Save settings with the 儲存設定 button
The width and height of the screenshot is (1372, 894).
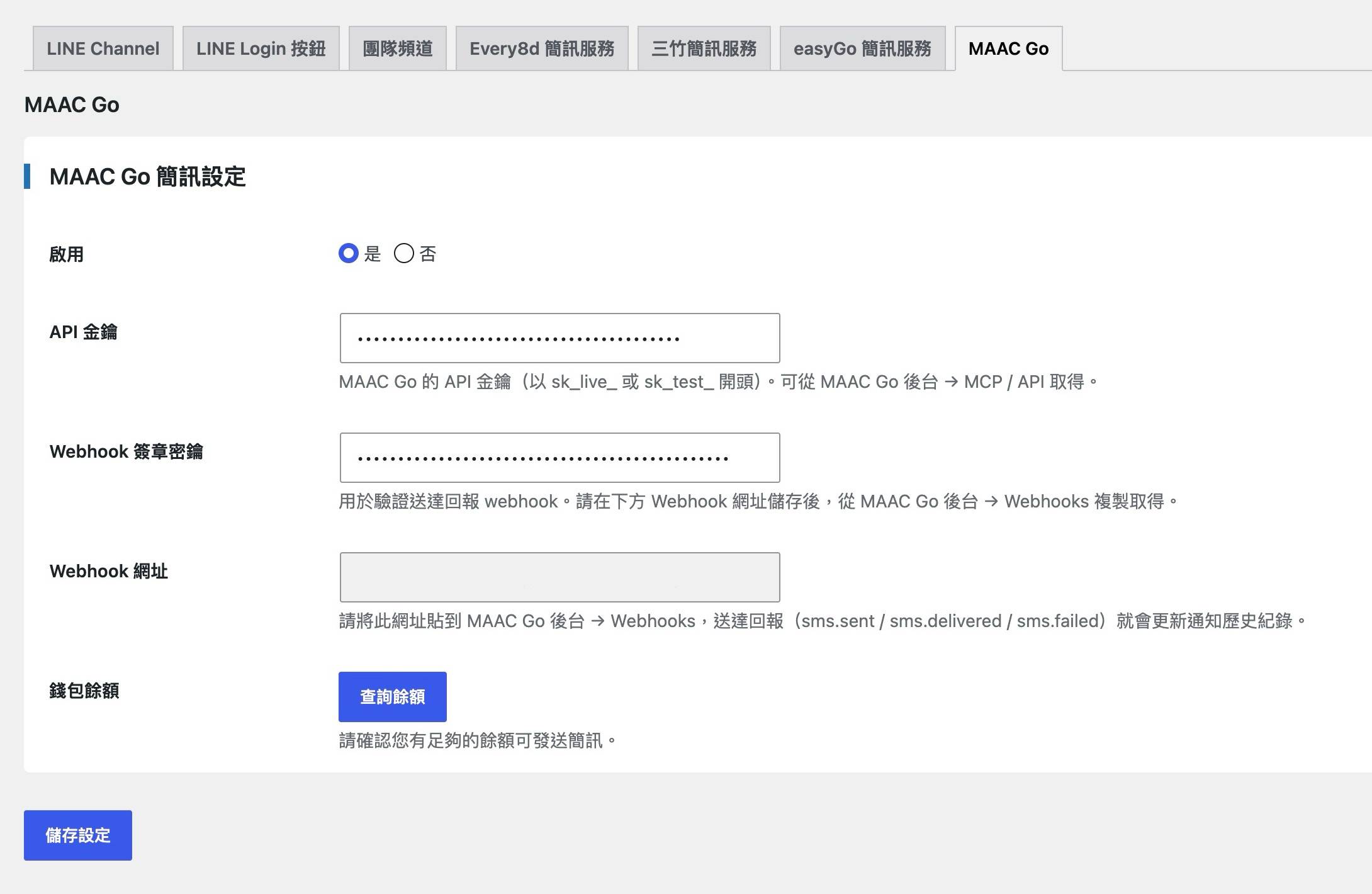tap(78, 835)
